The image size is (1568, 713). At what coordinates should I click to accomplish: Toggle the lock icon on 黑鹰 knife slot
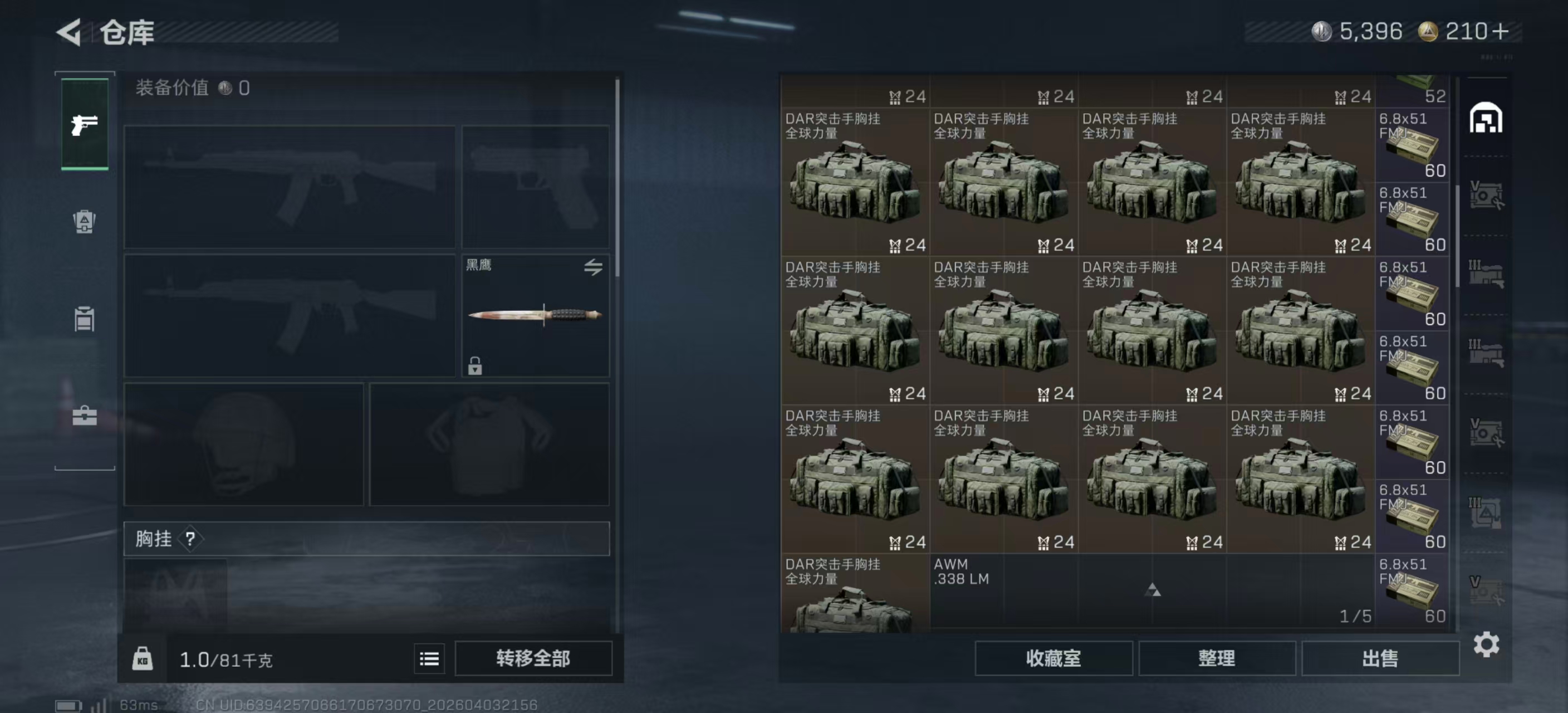click(x=475, y=365)
